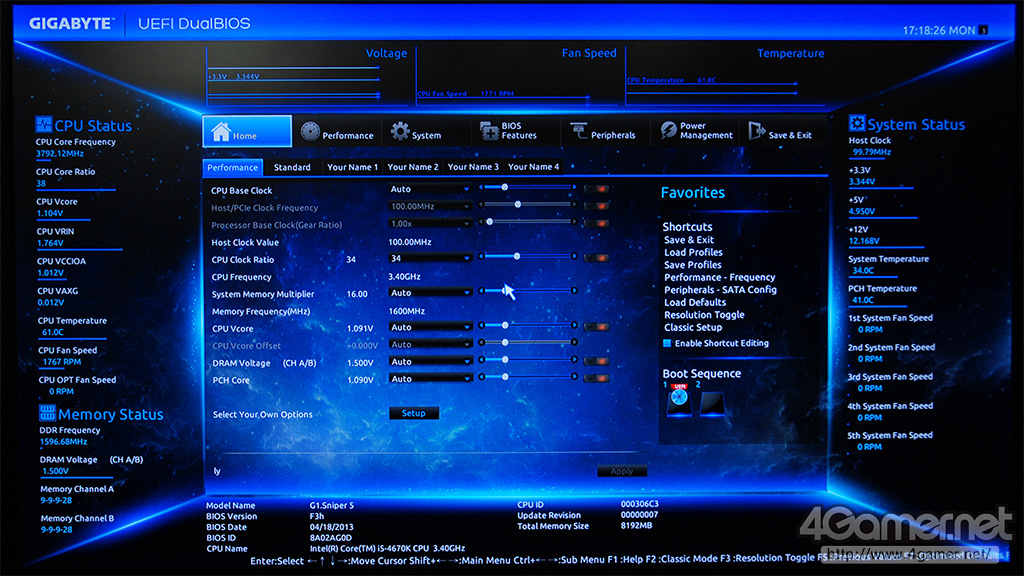Click the CPU Status panel icon
The image size is (1024, 576).
(44, 124)
